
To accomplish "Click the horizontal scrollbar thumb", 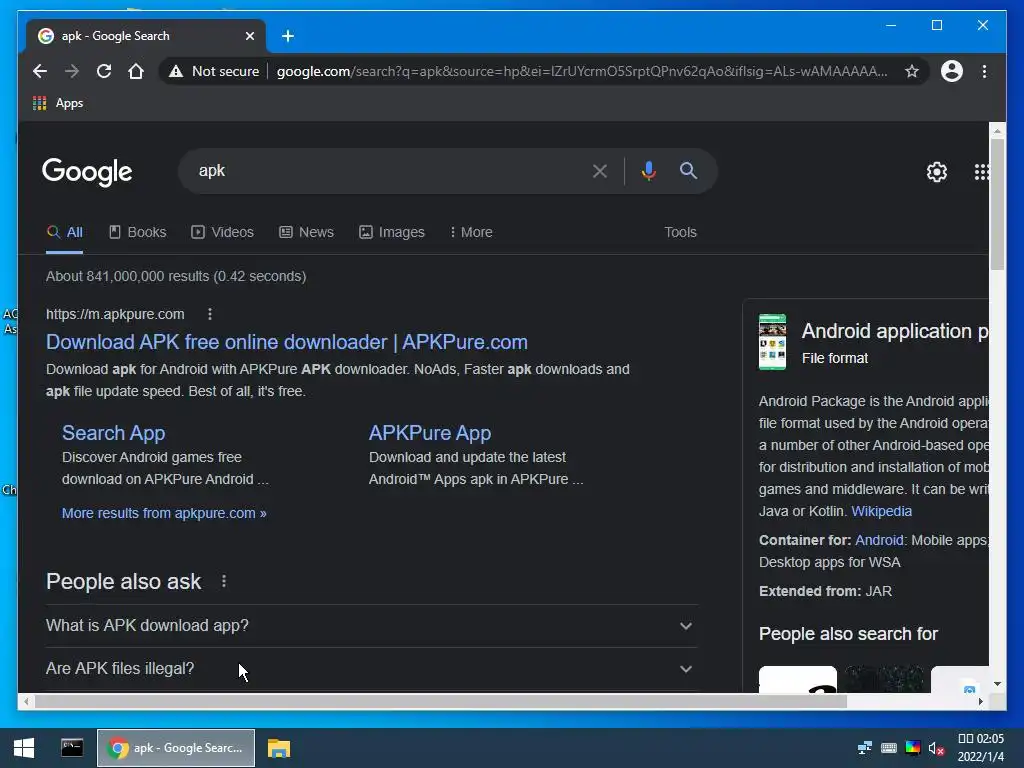I will point(440,702).
